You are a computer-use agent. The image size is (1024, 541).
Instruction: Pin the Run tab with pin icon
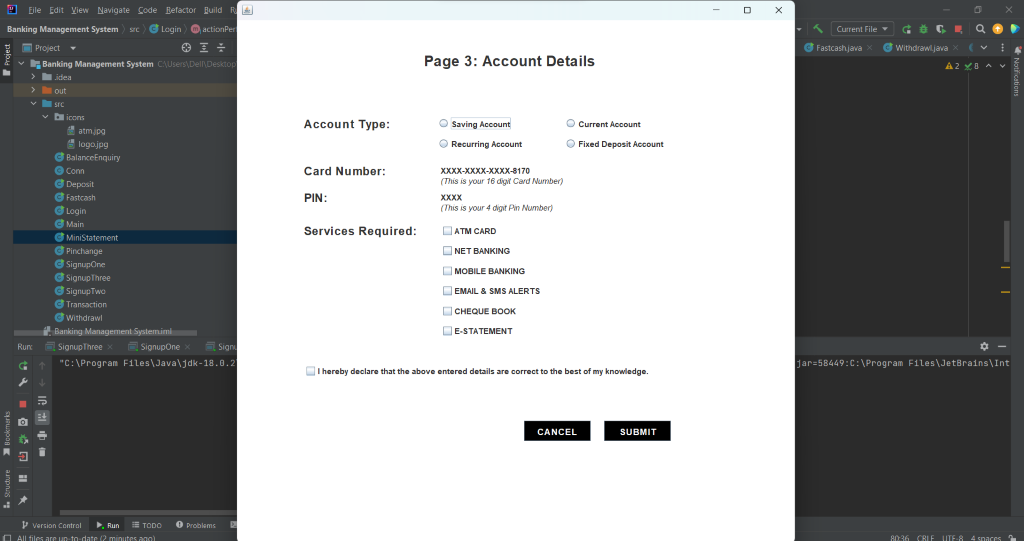(23, 500)
